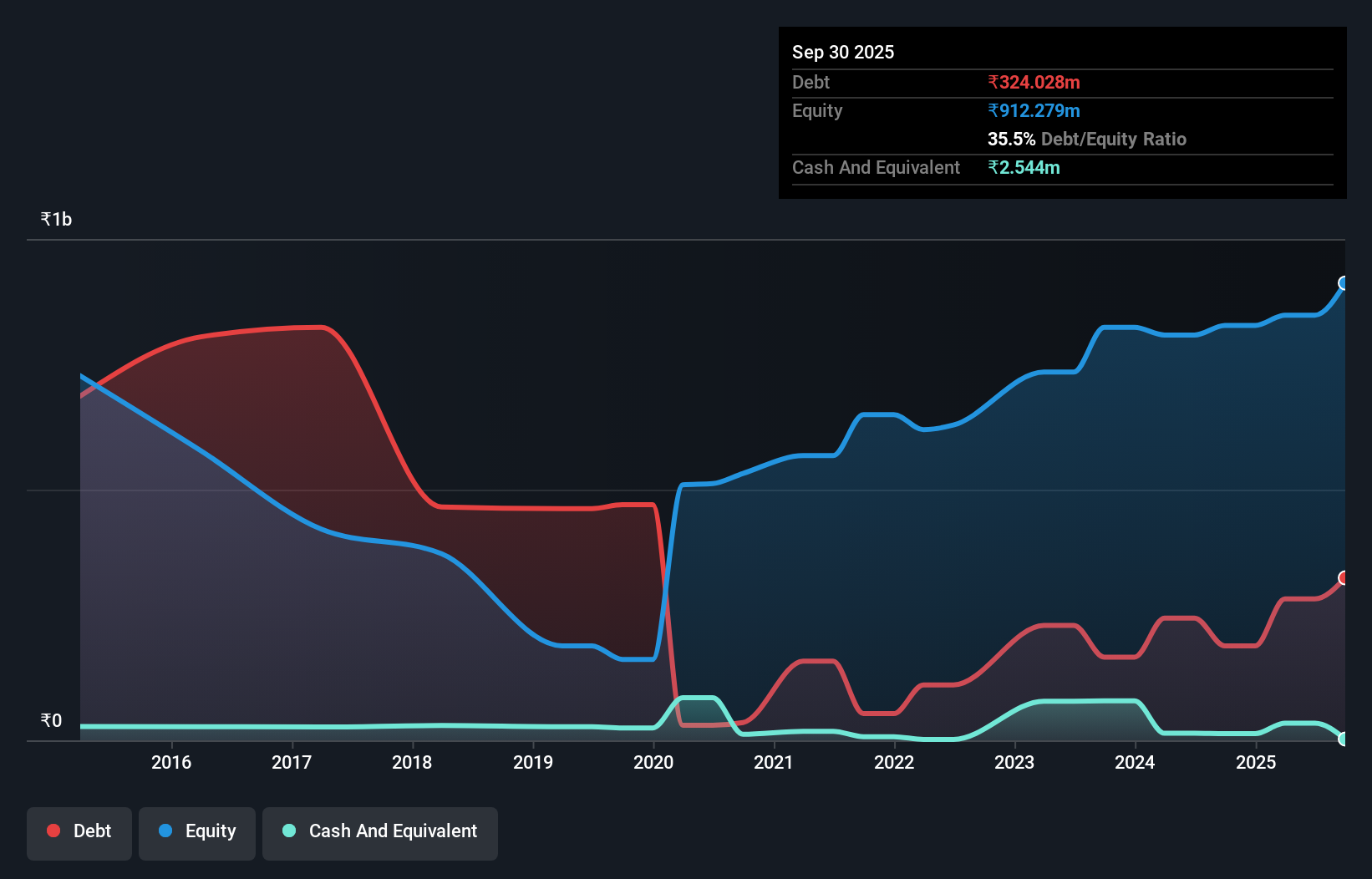Click the 2023 x-axis label

[1014, 762]
